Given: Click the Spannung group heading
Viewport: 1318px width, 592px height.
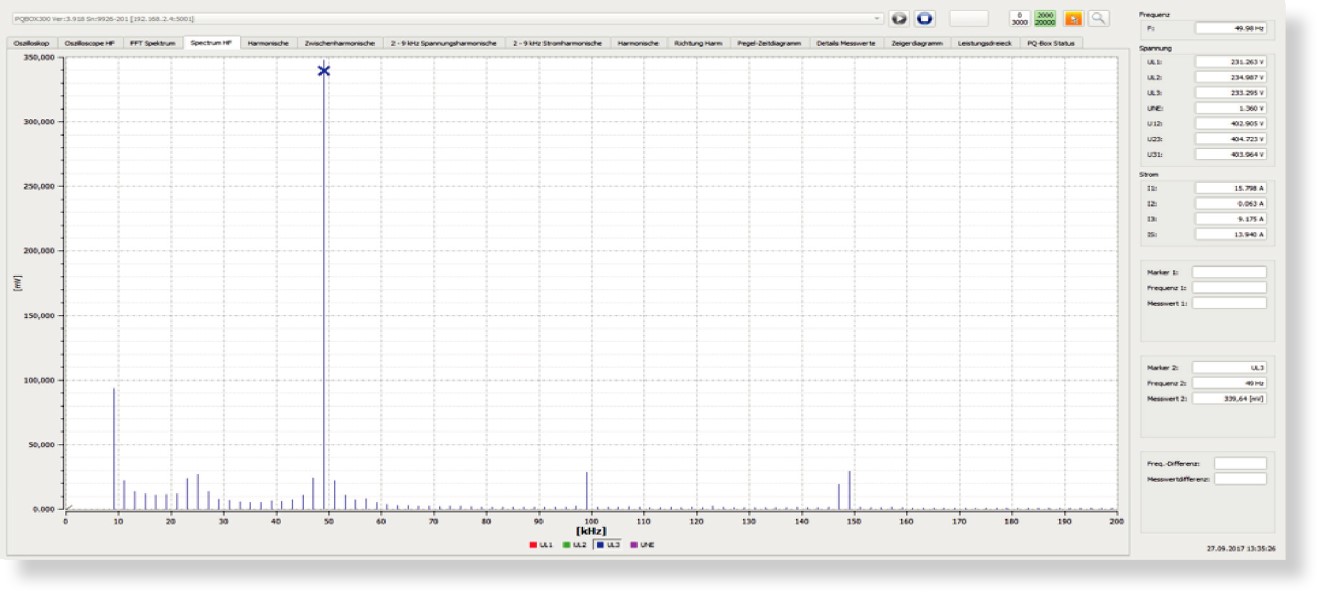Looking at the screenshot, I should coord(1156,48).
